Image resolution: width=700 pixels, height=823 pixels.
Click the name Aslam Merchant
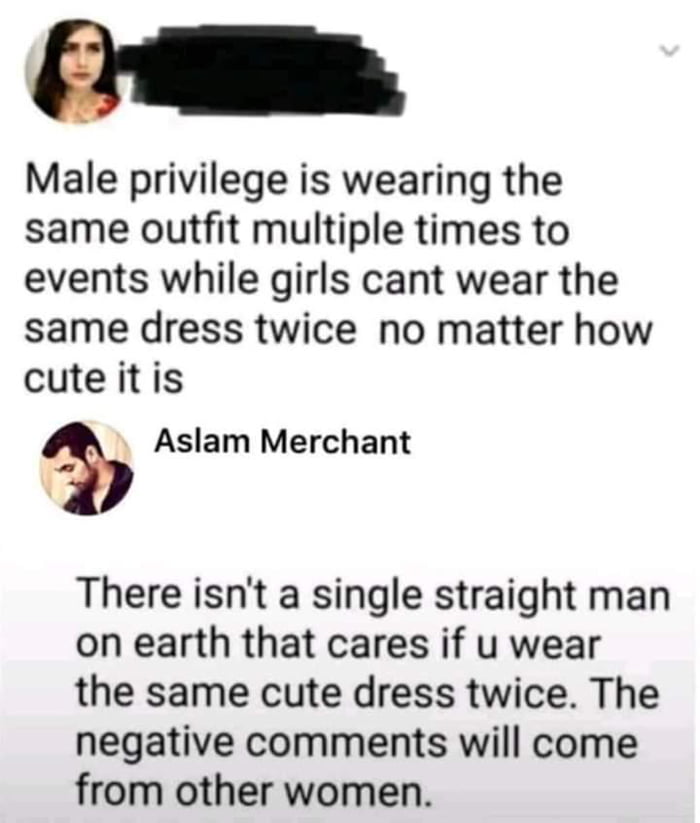pyautogui.click(x=282, y=443)
